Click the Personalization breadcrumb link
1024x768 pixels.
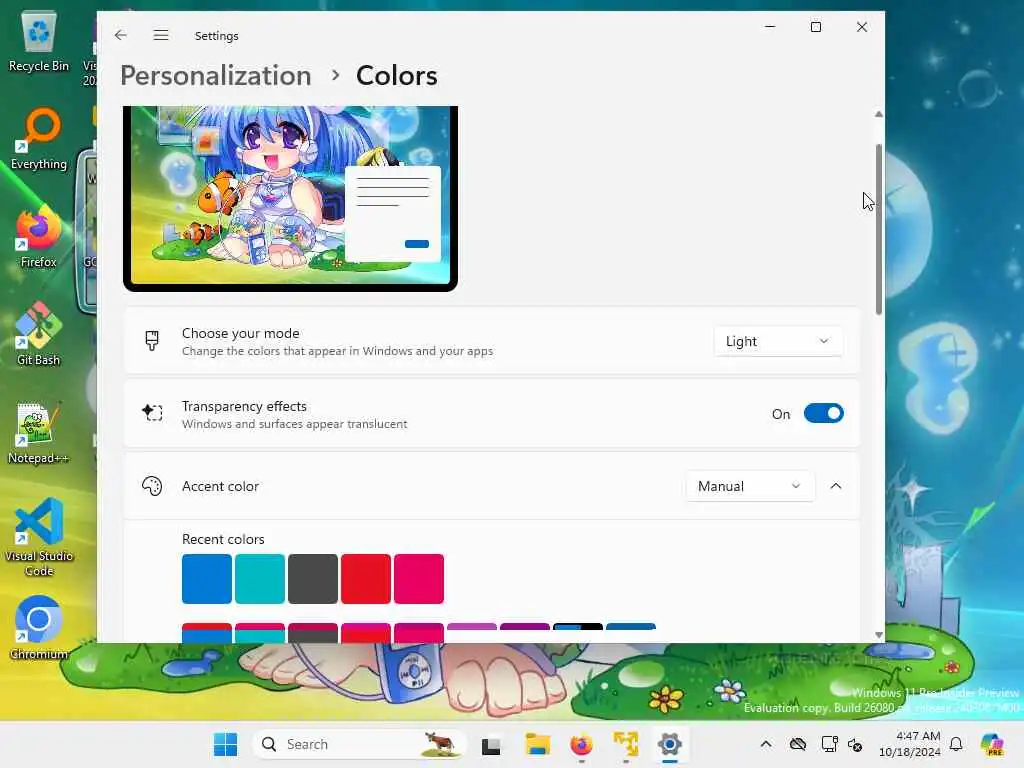coord(216,76)
